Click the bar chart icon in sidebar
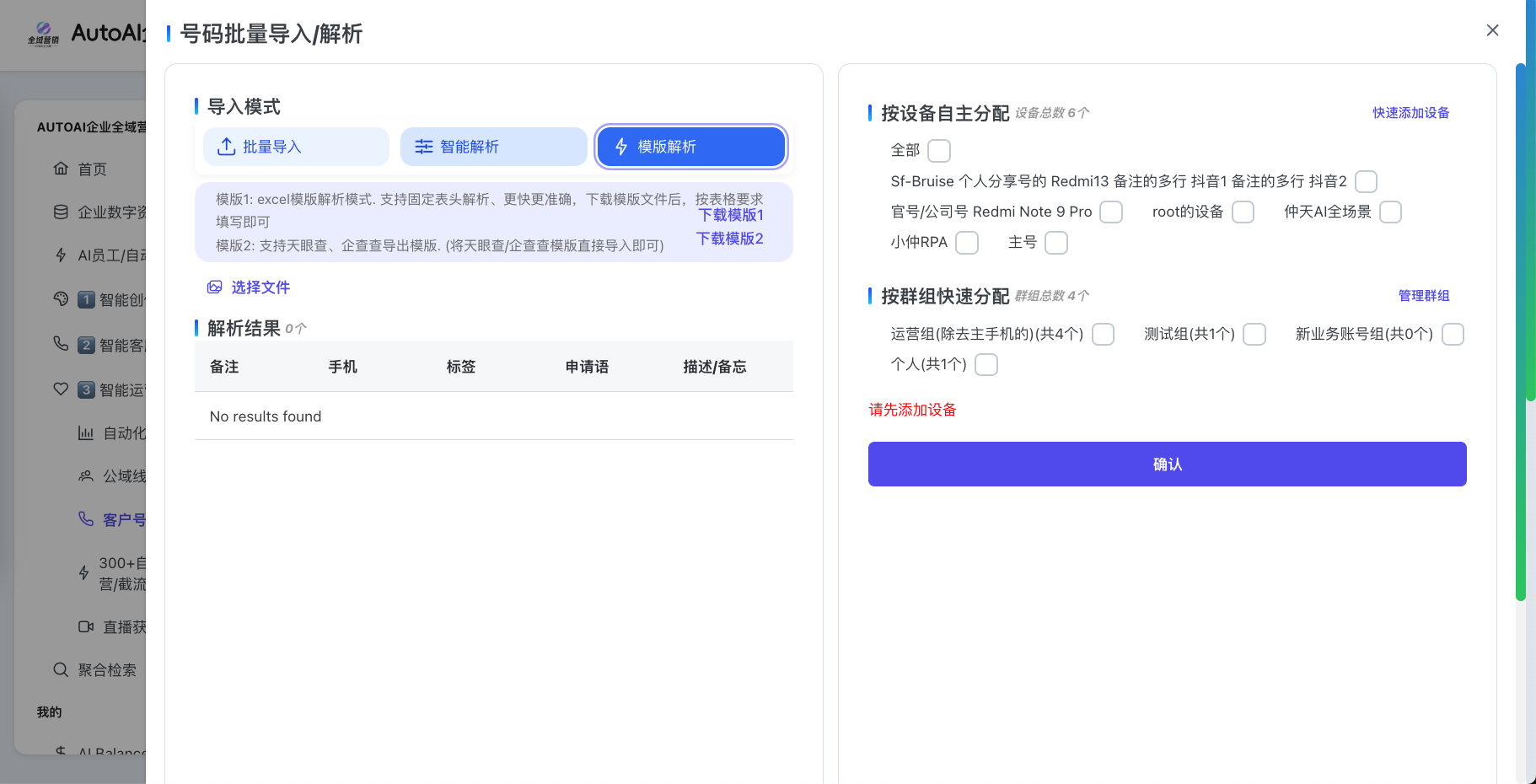 (x=86, y=432)
